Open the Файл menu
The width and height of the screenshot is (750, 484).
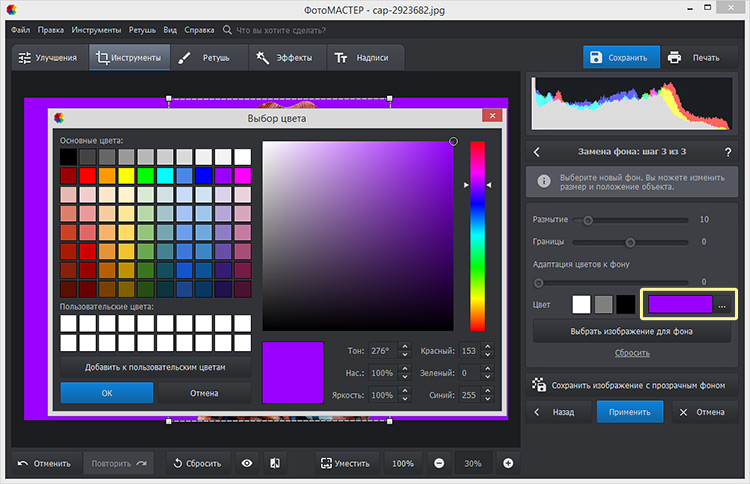(21, 30)
